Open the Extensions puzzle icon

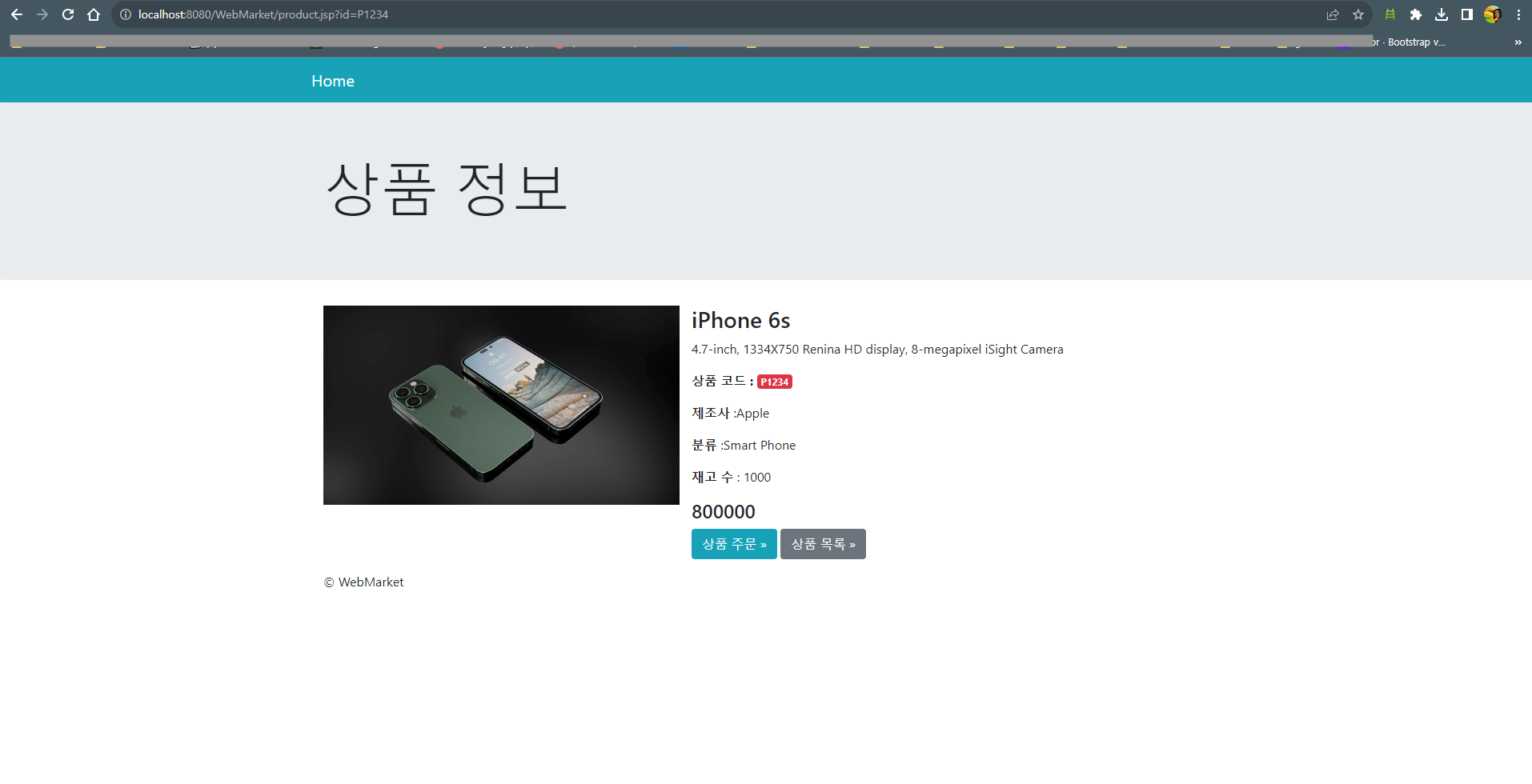point(1416,14)
